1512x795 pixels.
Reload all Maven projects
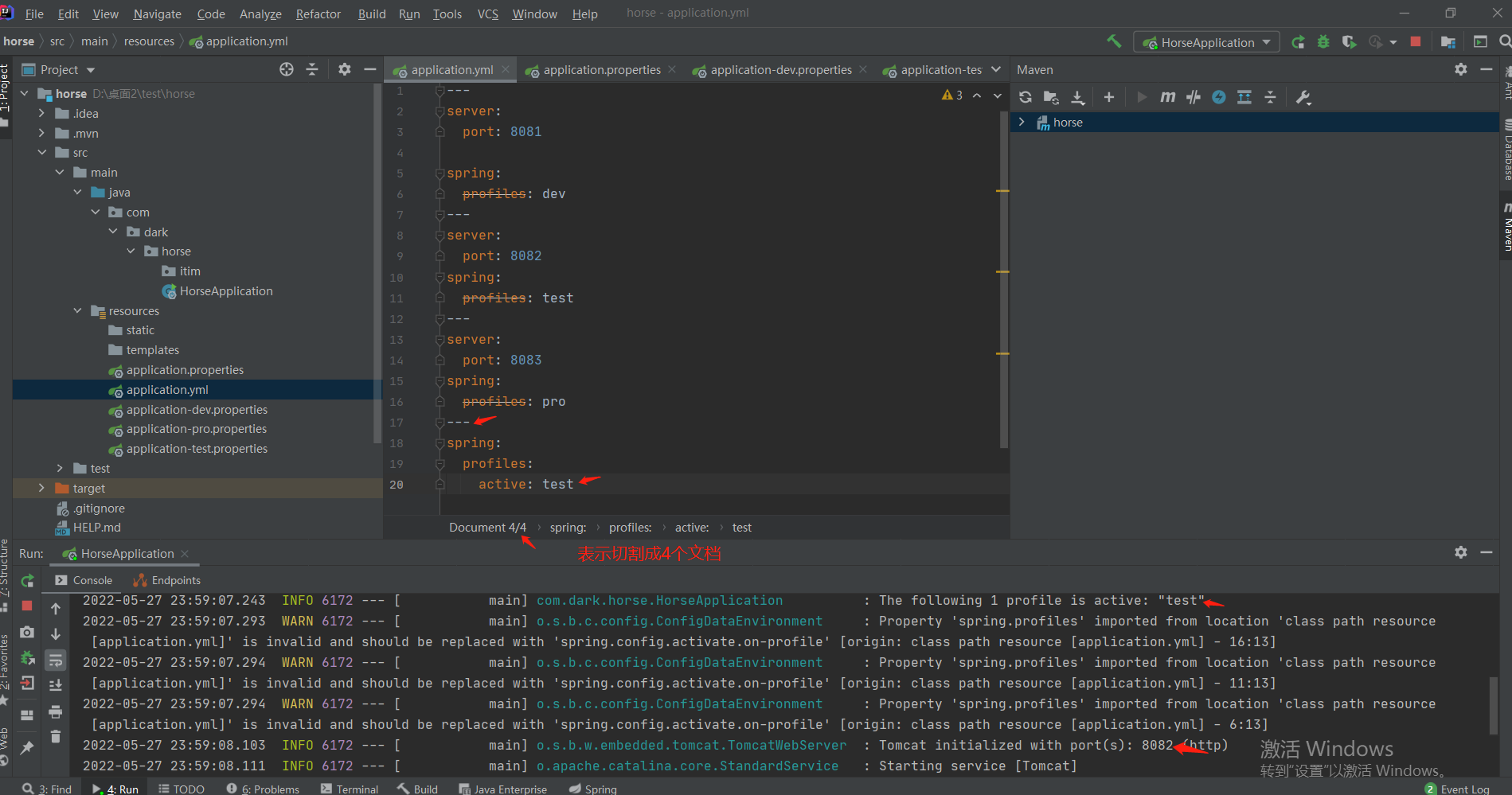1026,97
